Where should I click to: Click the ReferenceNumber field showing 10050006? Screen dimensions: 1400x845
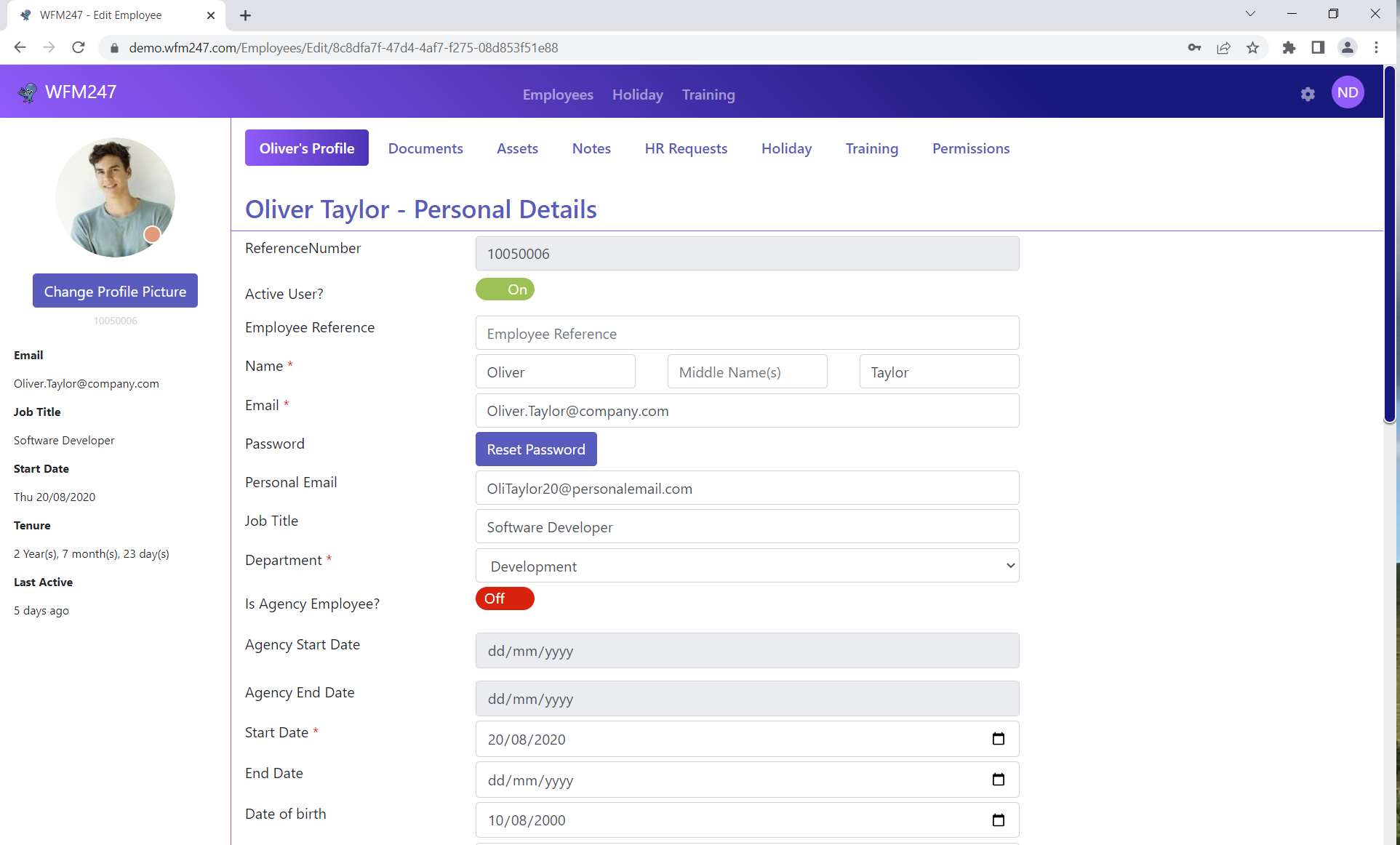747,254
